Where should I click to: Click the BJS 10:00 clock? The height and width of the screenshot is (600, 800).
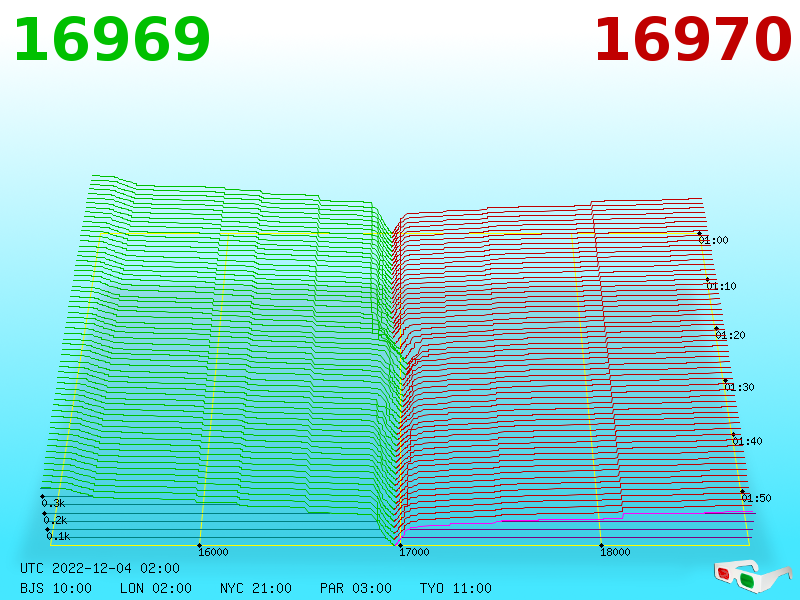[x=56, y=588]
